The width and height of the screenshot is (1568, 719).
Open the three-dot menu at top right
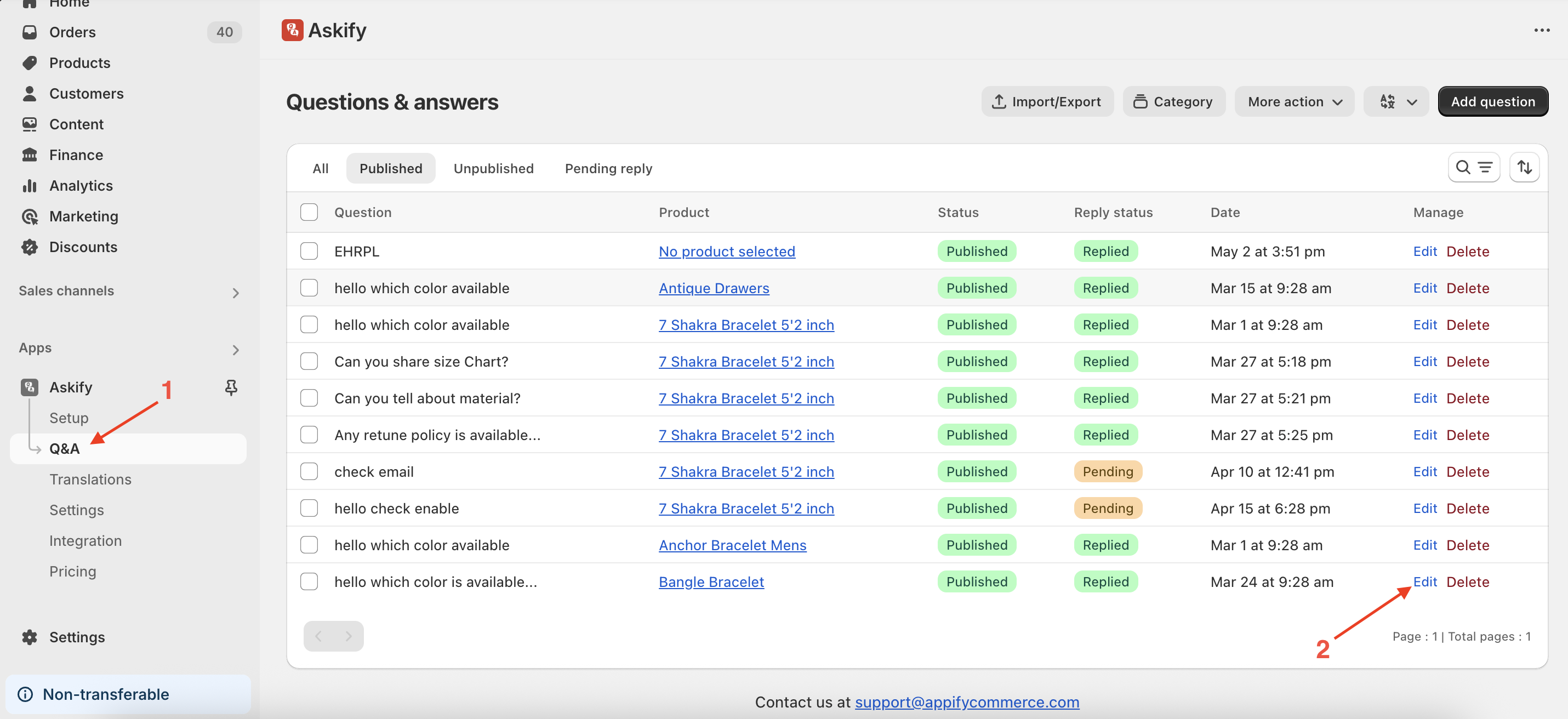(x=1541, y=31)
